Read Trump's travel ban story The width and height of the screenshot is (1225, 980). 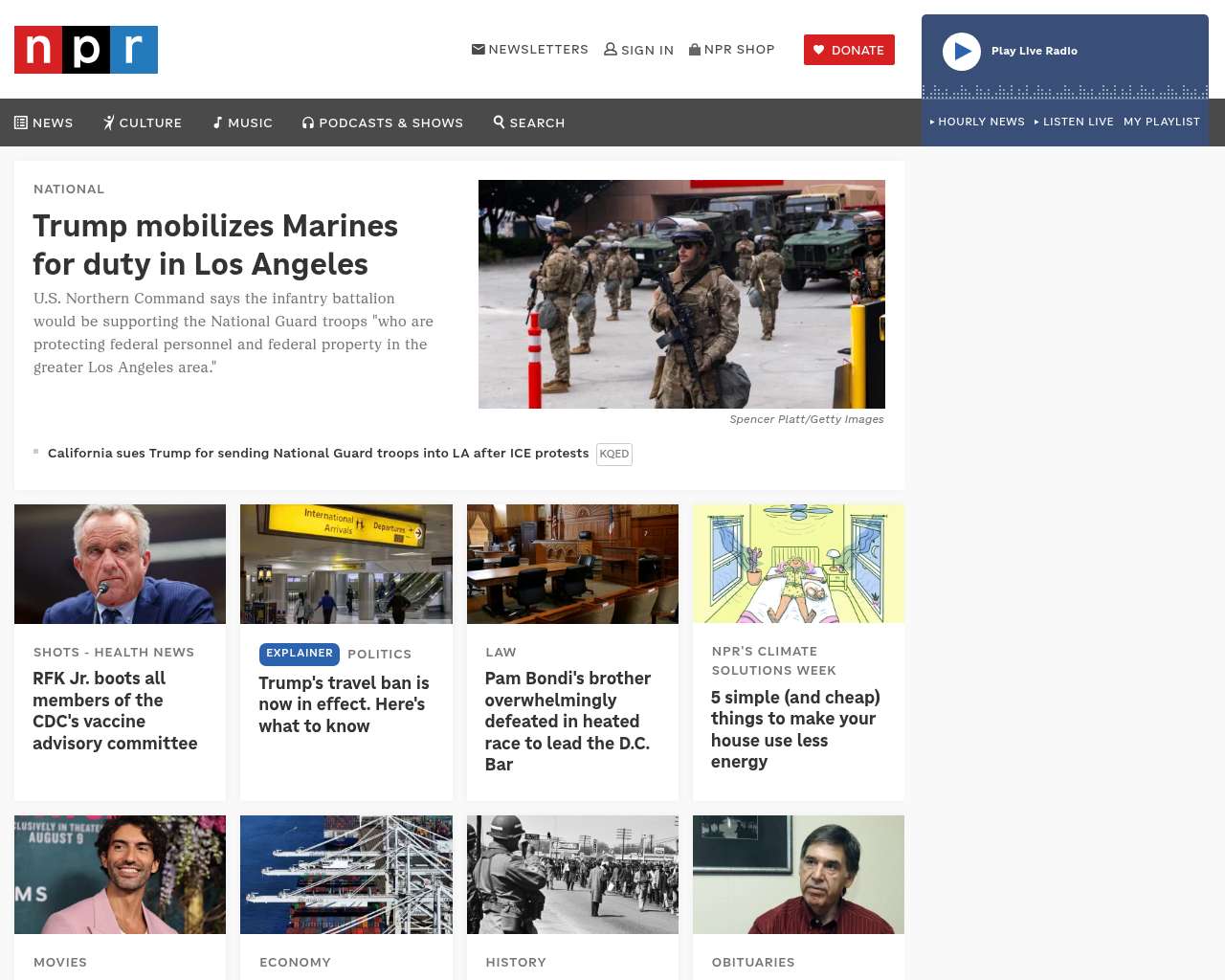tap(345, 704)
